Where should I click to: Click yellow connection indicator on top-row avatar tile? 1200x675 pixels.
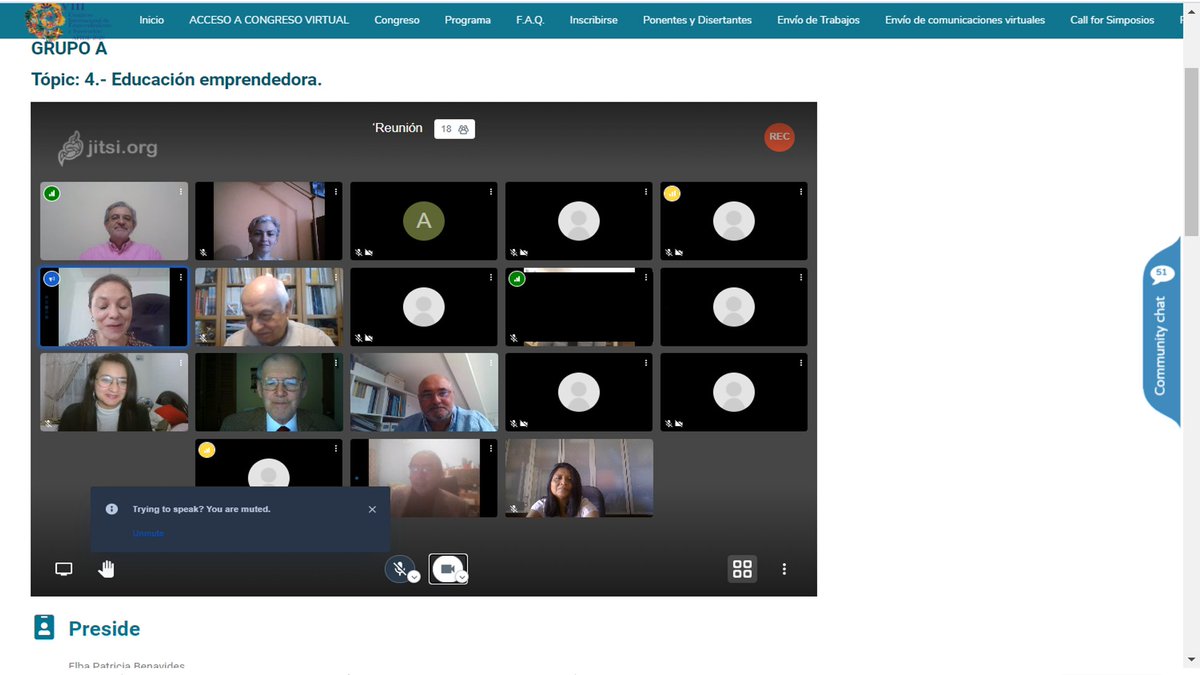672,193
